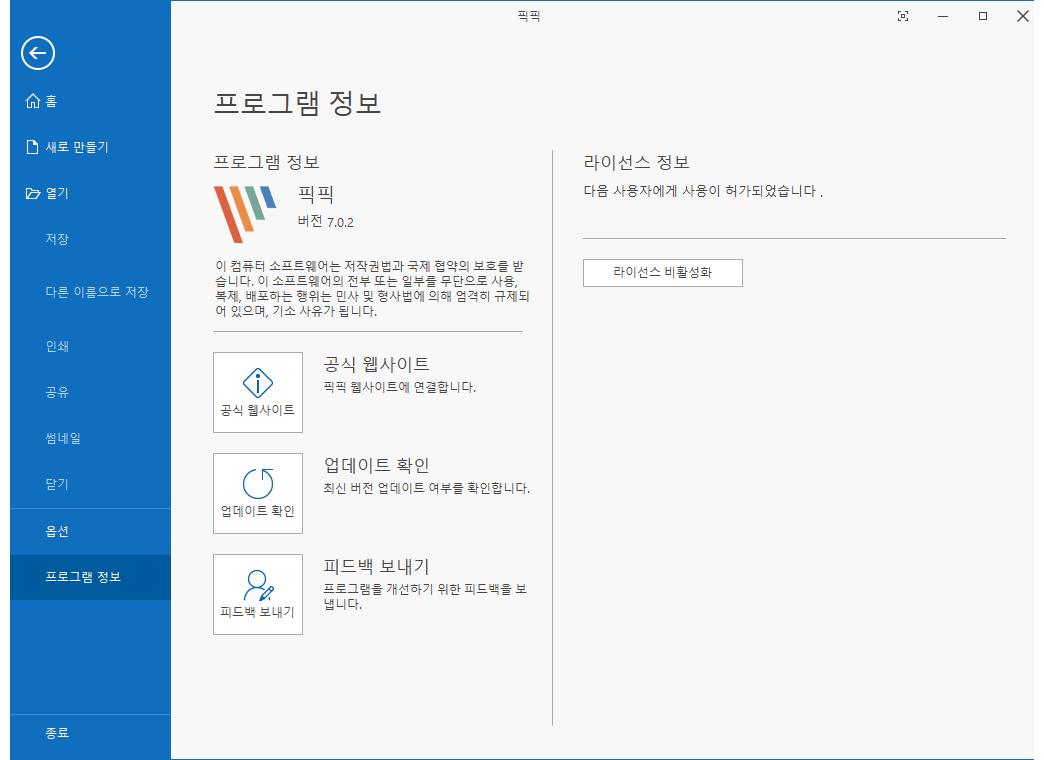Click the 공식 웹사이트 tile button
1044x760 pixels.
pyautogui.click(x=258, y=392)
